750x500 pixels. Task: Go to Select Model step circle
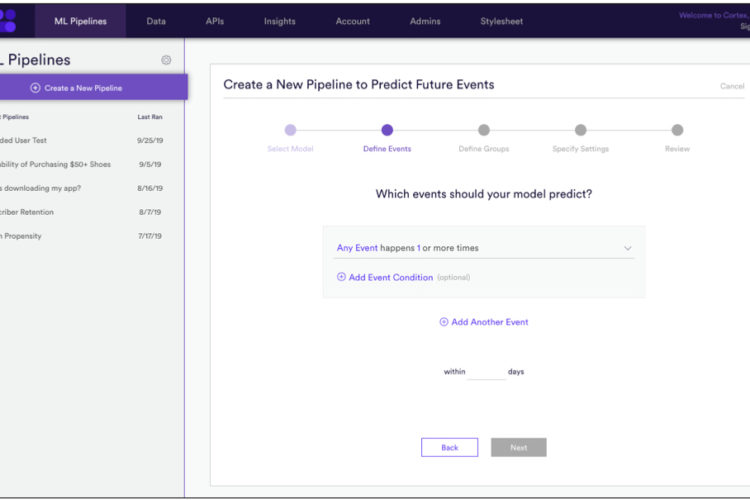click(x=290, y=130)
